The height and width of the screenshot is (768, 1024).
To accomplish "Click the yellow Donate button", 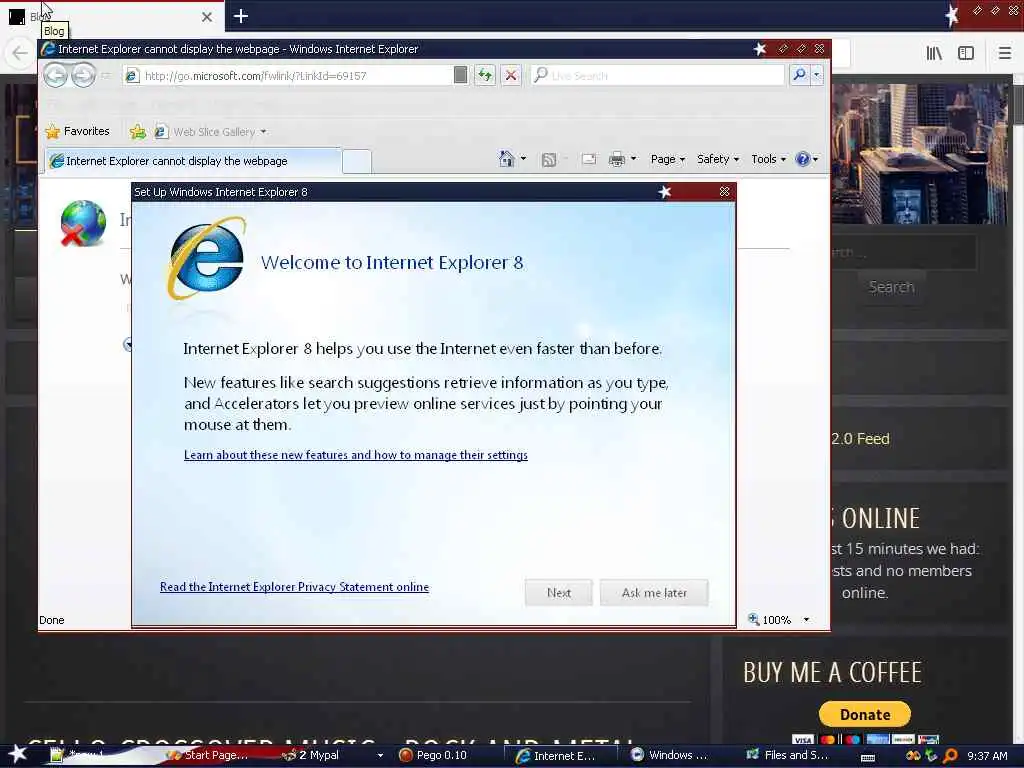I will (x=865, y=714).
